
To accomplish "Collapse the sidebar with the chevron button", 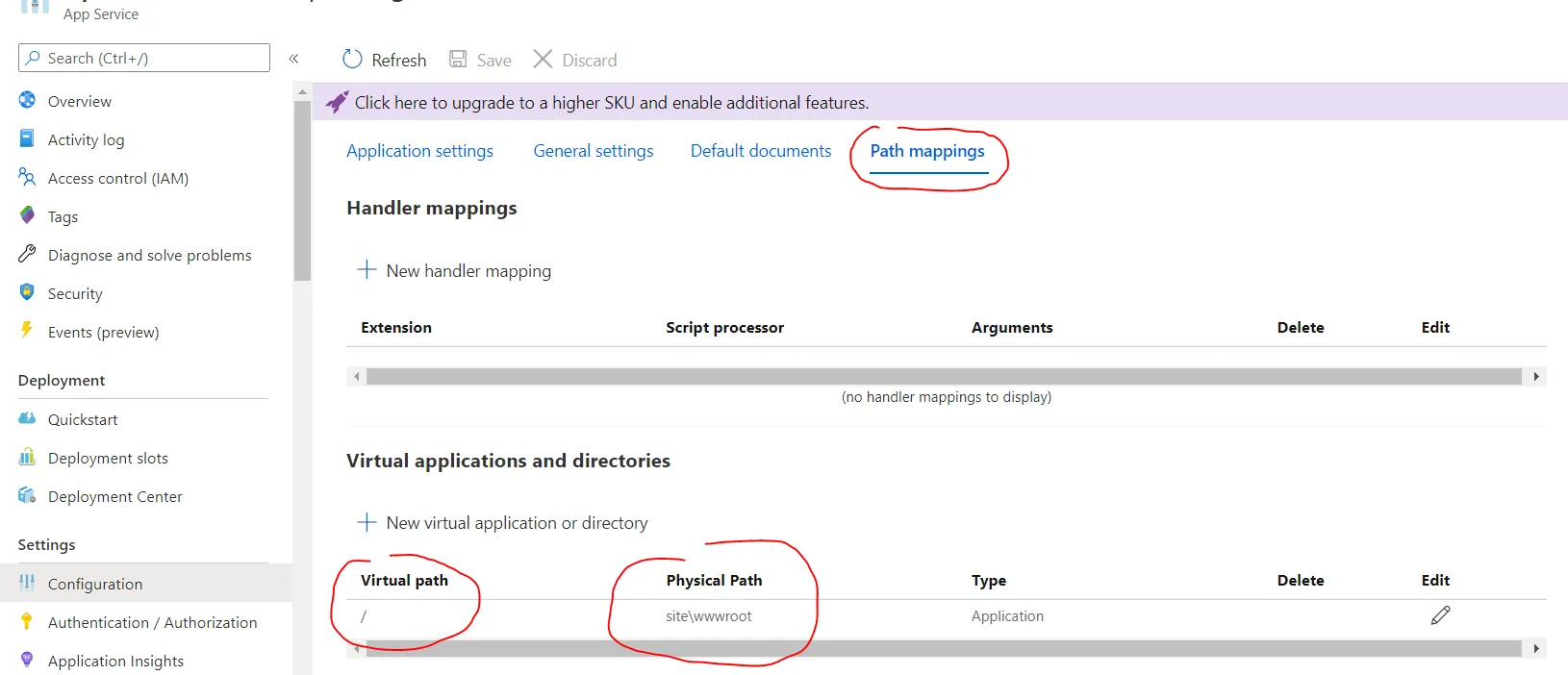I will (x=293, y=59).
